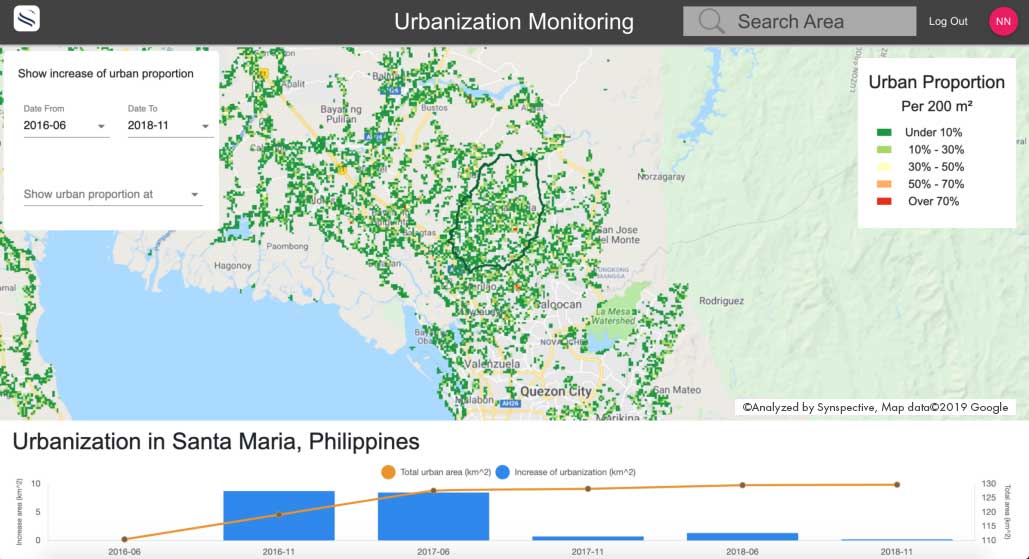Click the Under 10% legend swatch
1029x559 pixels.
(x=884, y=133)
